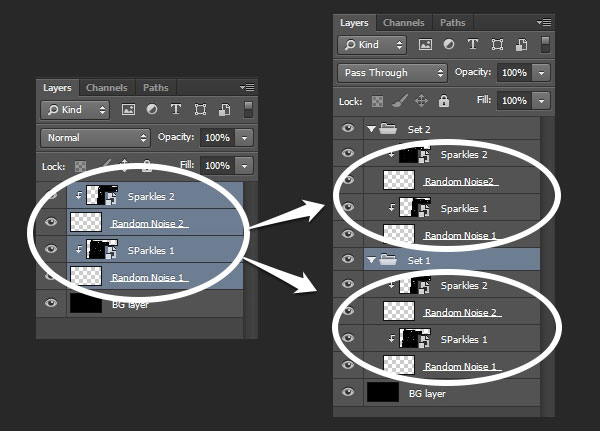Click Set 1 folder icon
Screen dimensions: 600x431
click(x=388, y=260)
